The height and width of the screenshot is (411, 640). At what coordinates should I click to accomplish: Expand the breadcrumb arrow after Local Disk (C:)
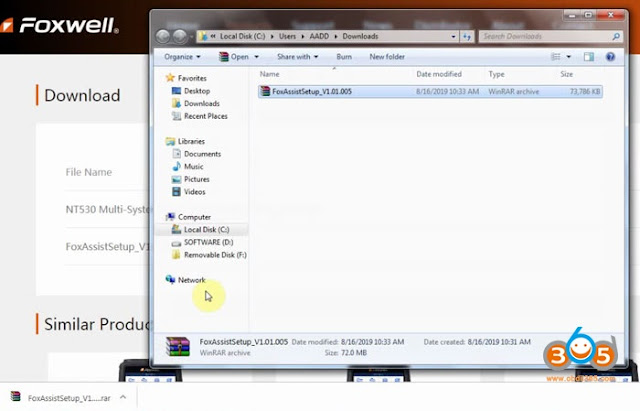[272, 36]
